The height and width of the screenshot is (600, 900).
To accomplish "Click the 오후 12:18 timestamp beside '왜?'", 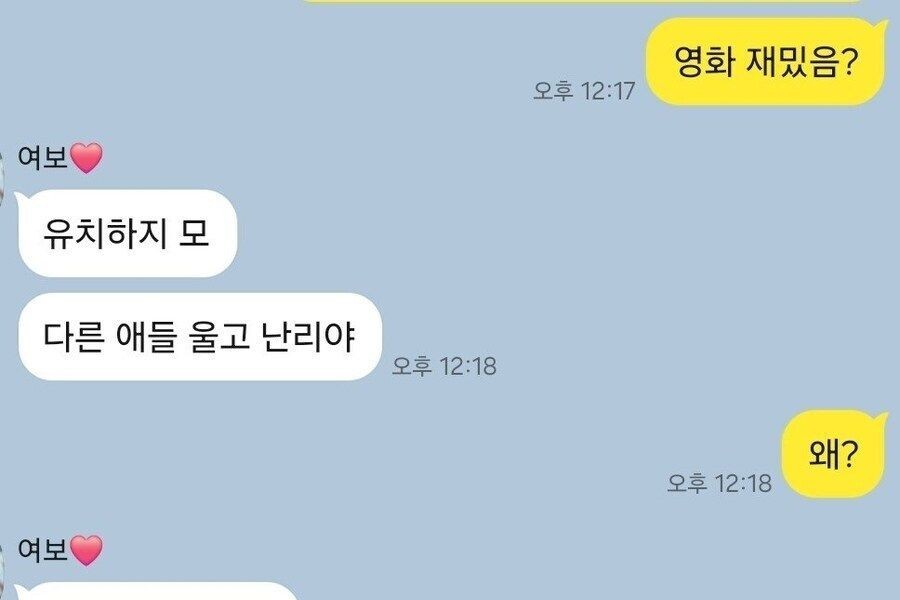I will pos(719,483).
